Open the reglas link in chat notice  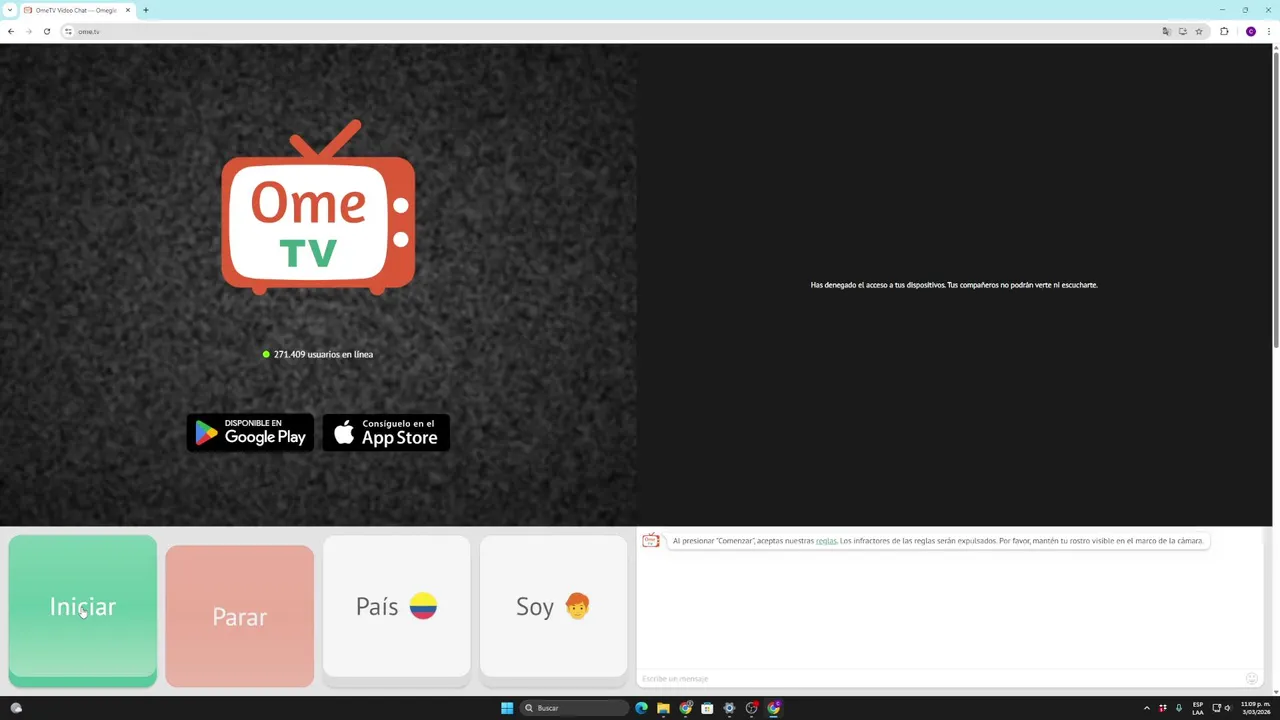pyautogui.click(x=826, y=541)
